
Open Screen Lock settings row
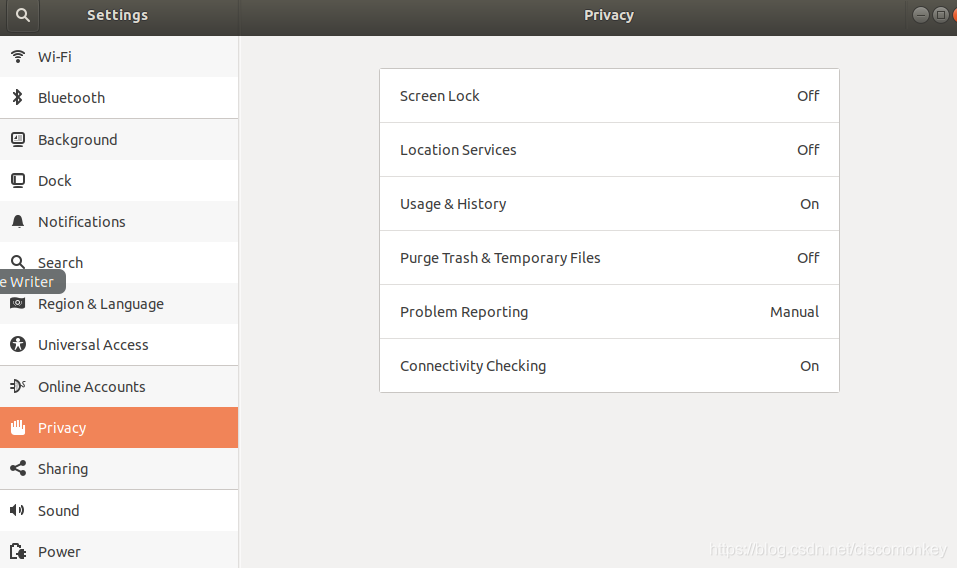pyautogui.click(x=609, y=96)
